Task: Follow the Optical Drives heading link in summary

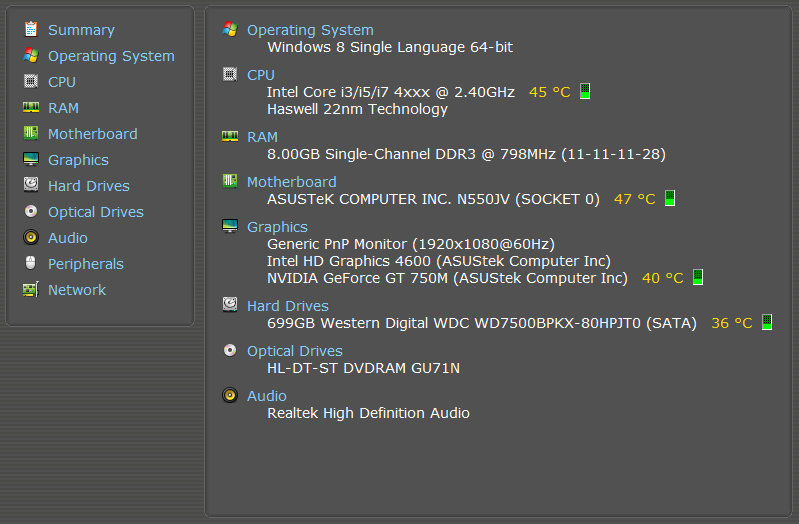Action: pos(295,351)
